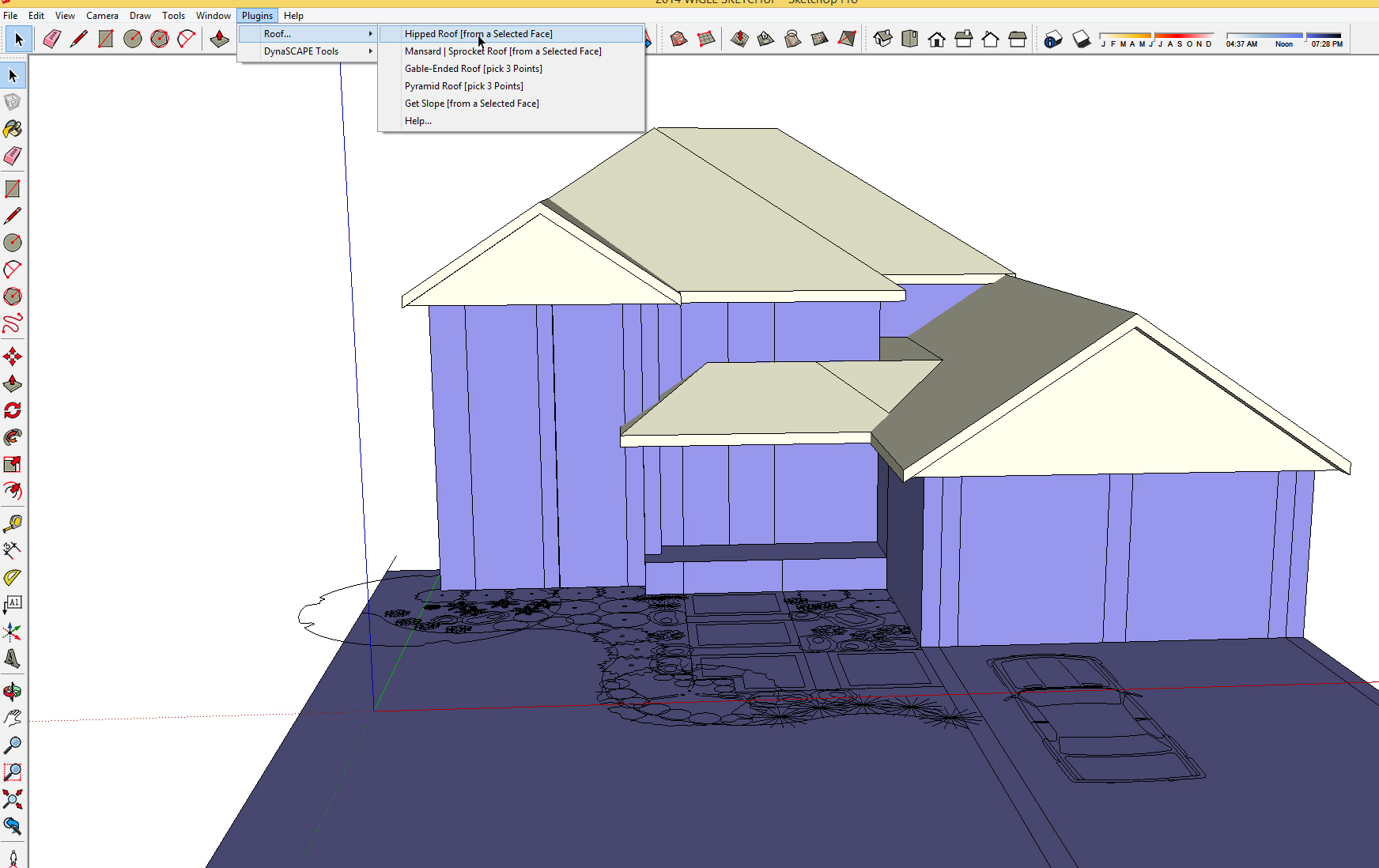1379x868 pixels.
Task: Choose the Arc tool in top toolbar
Action: pyautogui.click(x=187, y=39)
